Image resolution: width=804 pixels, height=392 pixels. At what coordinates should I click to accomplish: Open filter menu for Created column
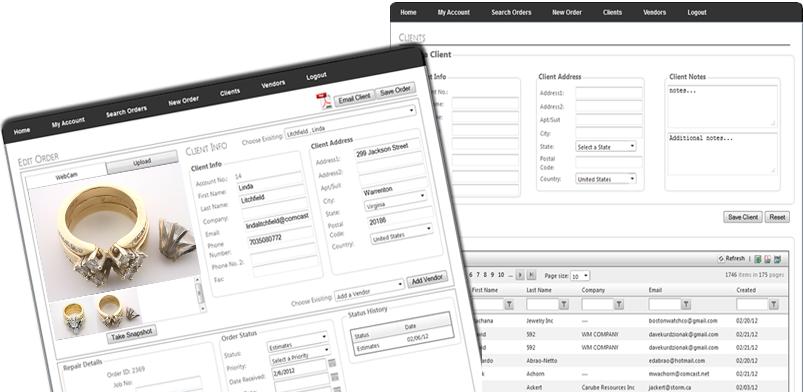[x=774, y=305]
